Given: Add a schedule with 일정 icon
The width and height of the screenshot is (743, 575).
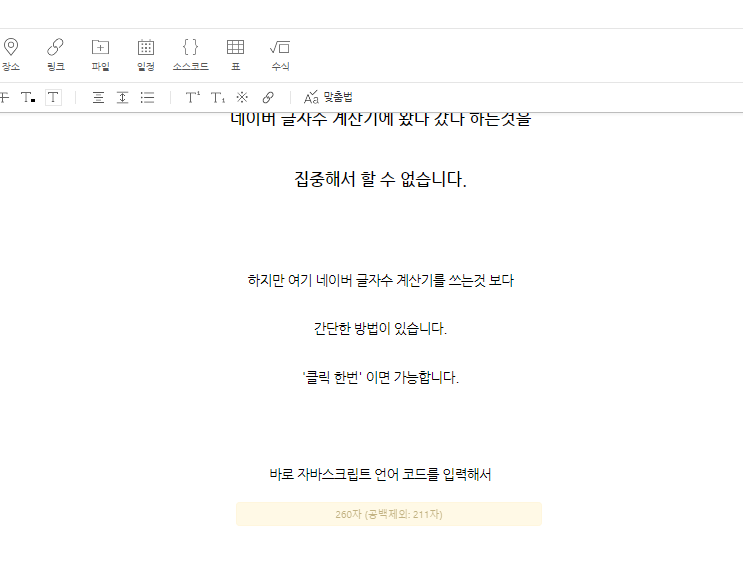Looking at the screenshot, I should coord(145,54).
